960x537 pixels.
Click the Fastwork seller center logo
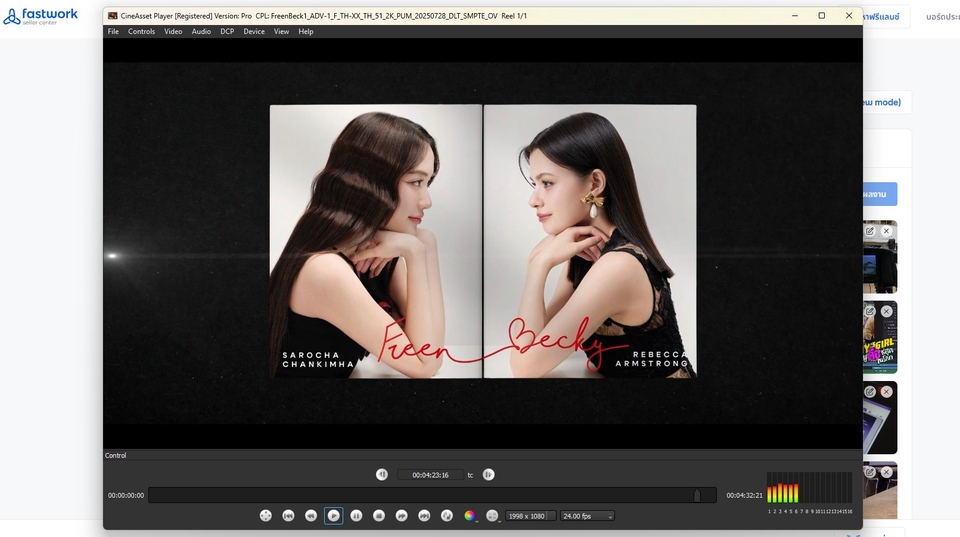41,16
